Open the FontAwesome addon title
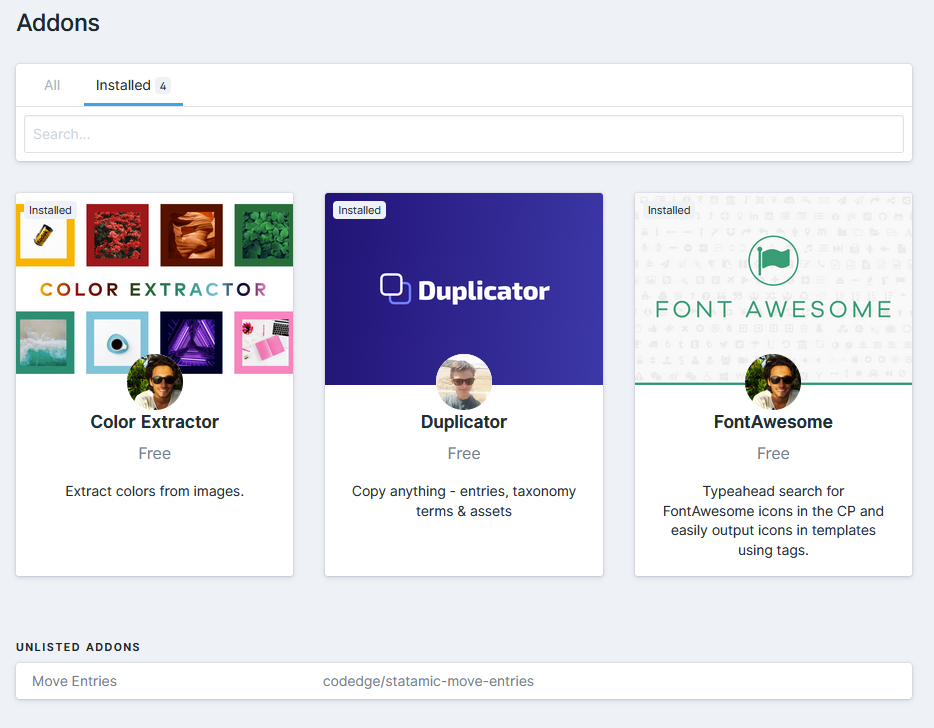This screenshot has width=934, height=728. [x=773, y=422]
